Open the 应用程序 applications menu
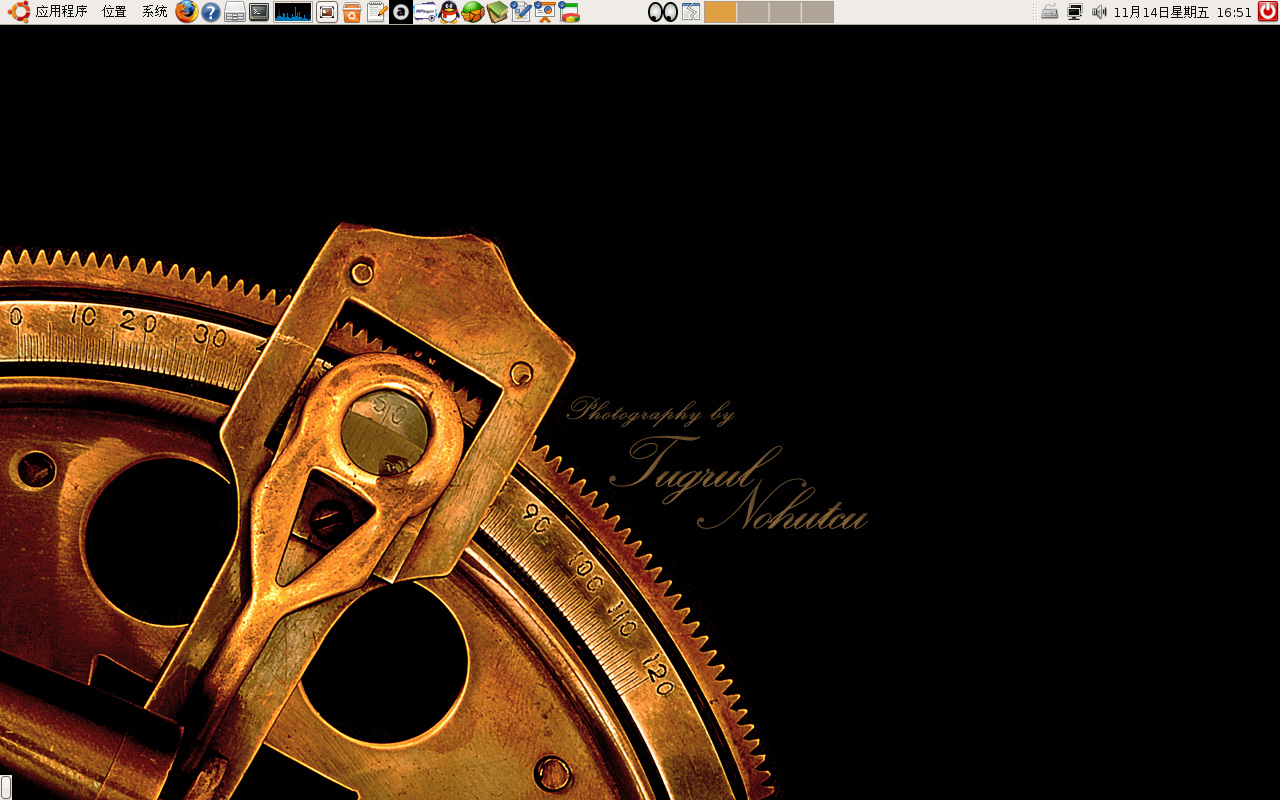 (x=48, y=12)
